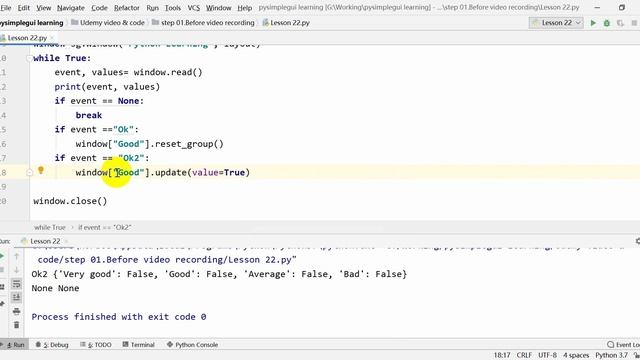This screenshot has height=360, width=640.
Task: Open the VCS menu
Action: click(193, 8)
